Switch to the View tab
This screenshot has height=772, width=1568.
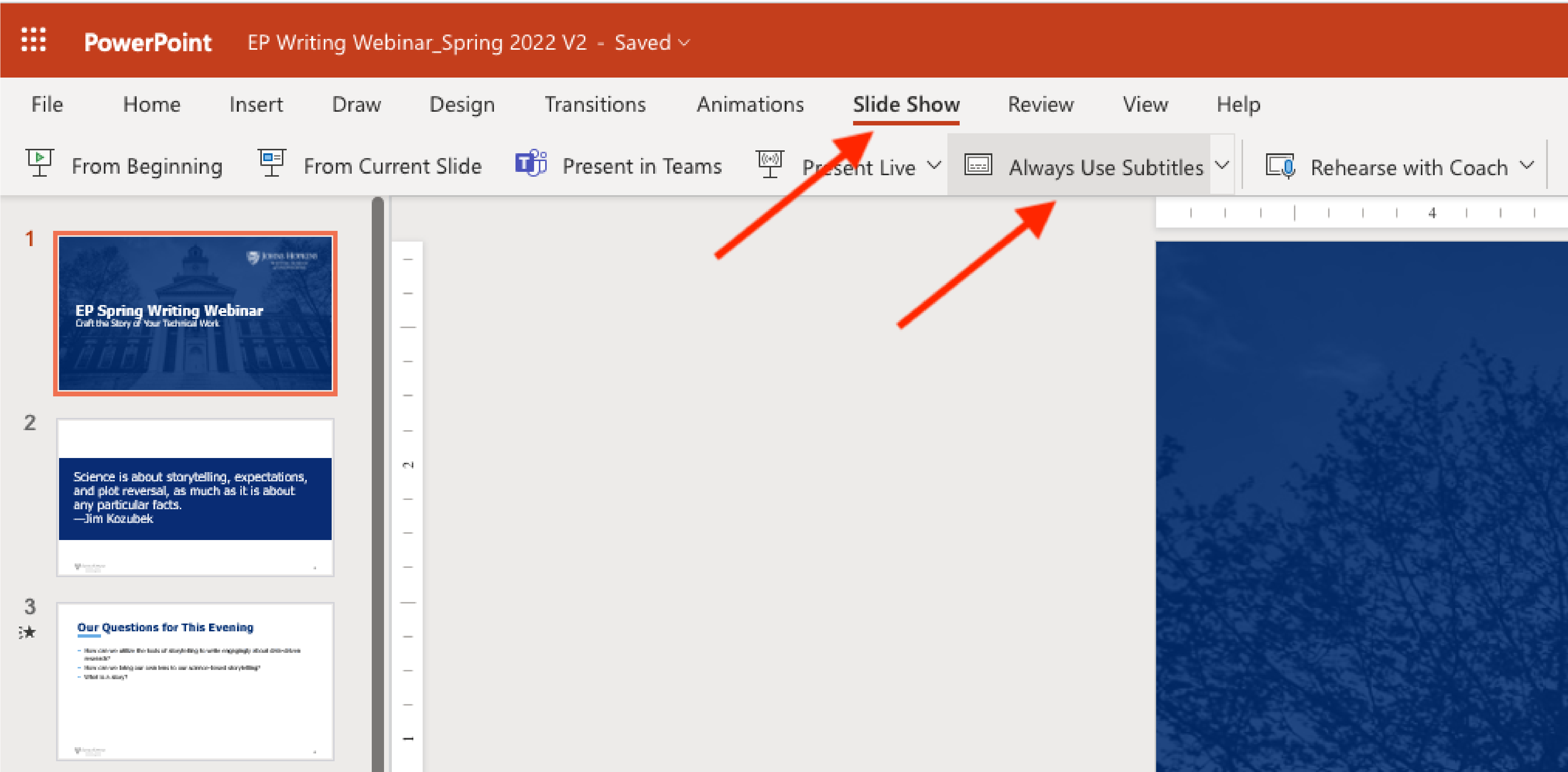(x=1146, y=105)
